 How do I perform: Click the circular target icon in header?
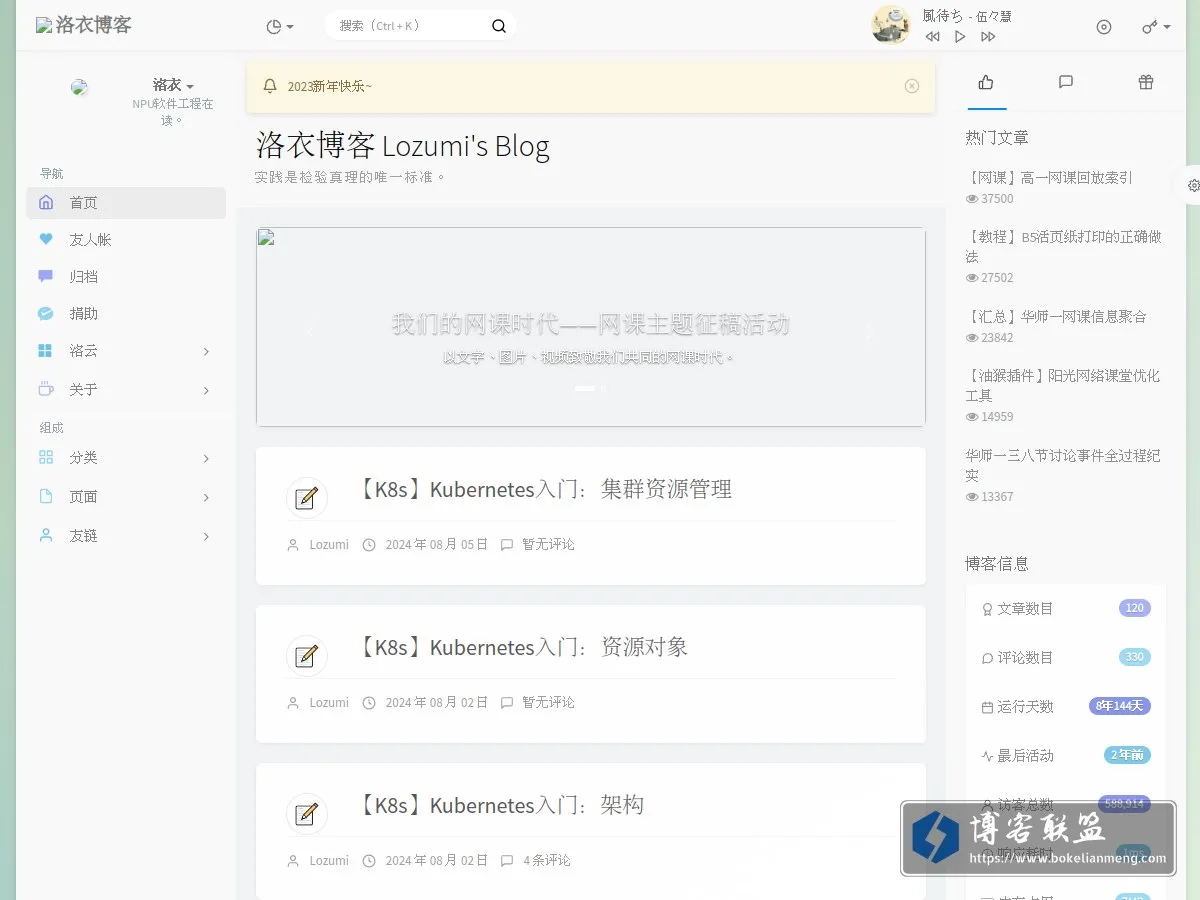[1104, 27]
